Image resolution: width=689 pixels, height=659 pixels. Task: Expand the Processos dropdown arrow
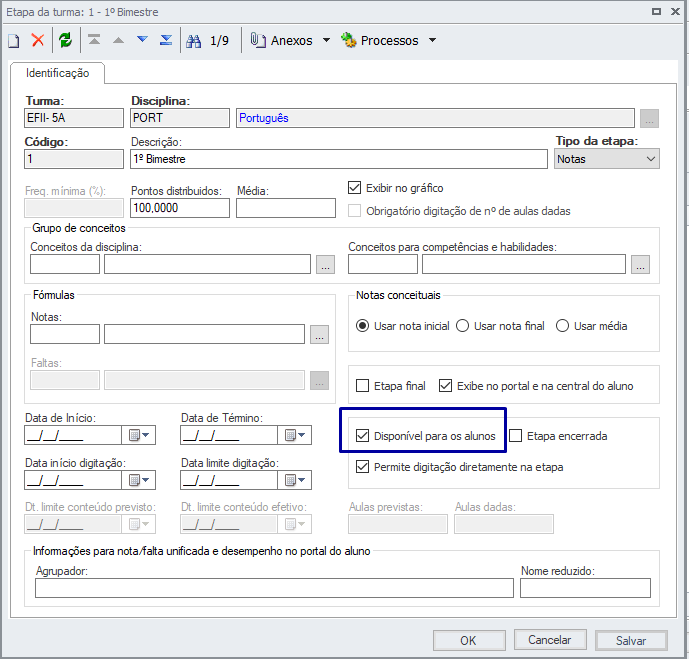point(432,40)
